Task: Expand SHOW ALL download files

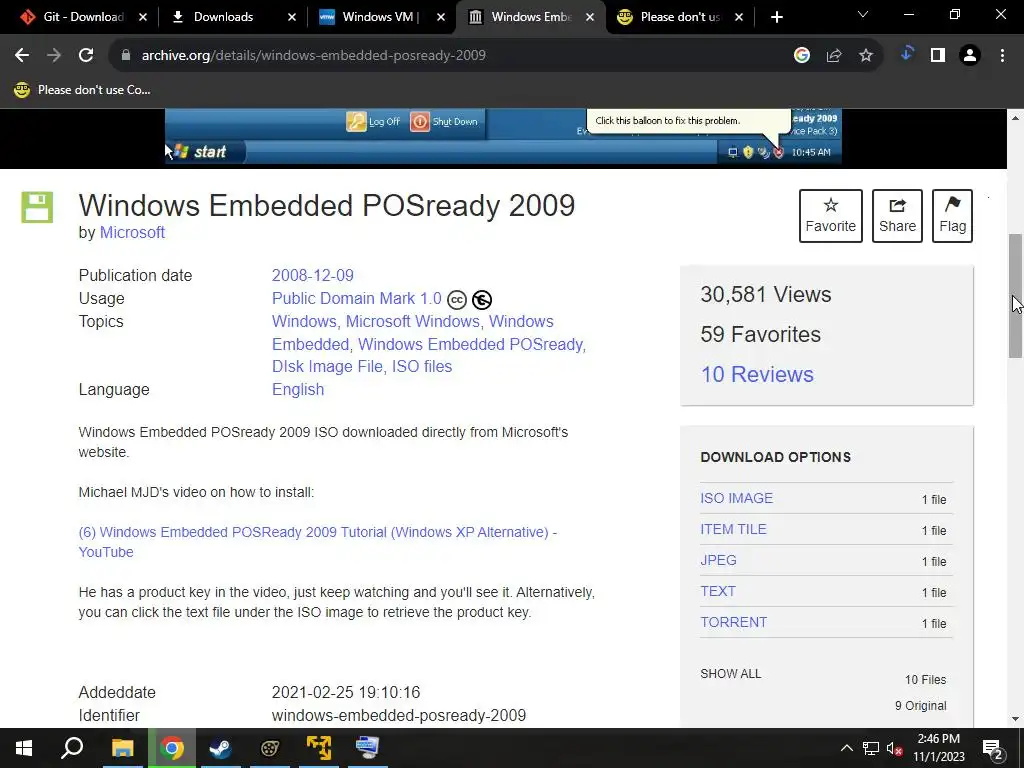Action: coord(731,674)
